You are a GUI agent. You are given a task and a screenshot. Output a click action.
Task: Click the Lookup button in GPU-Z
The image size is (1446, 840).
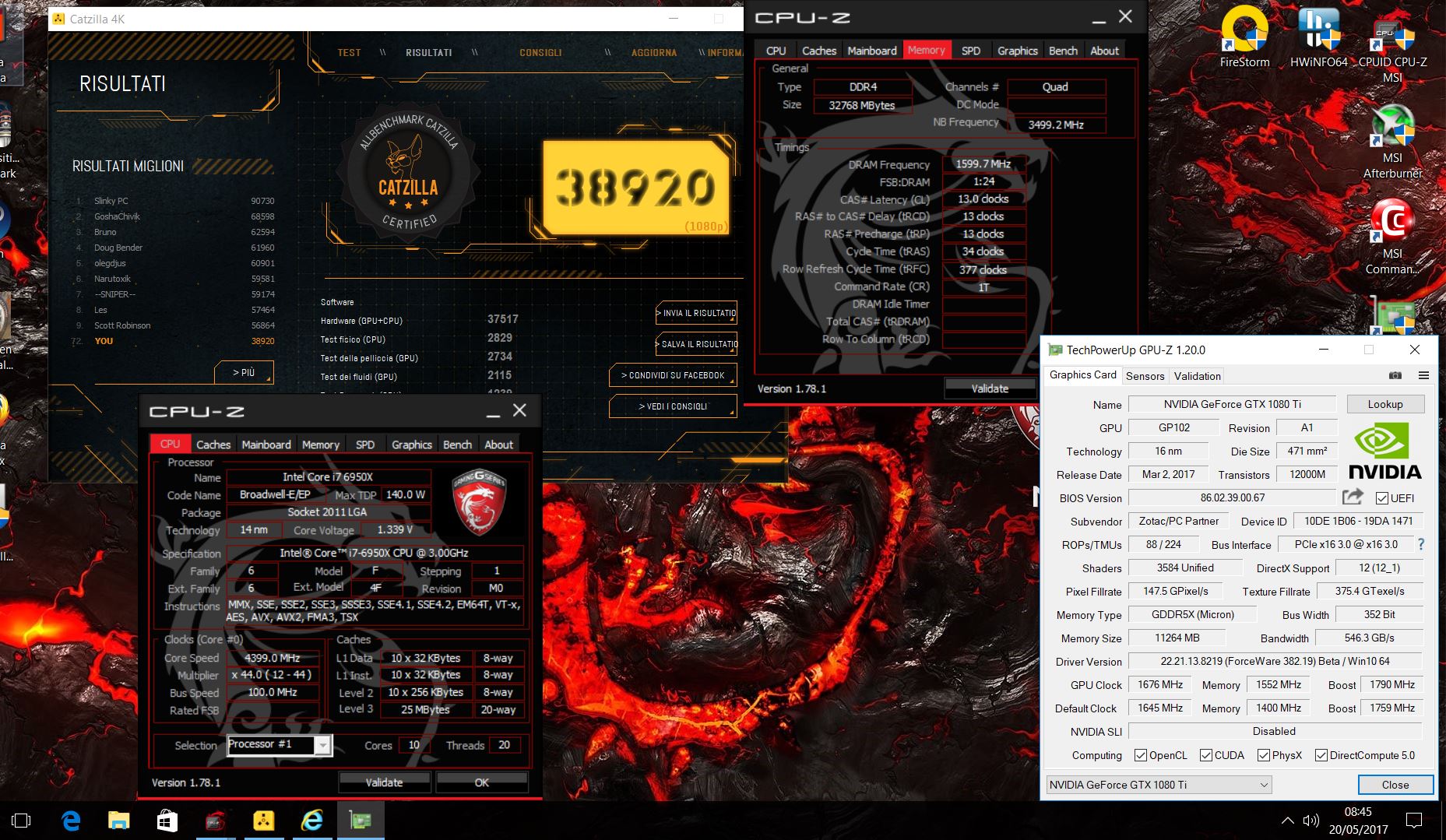click(1385, 404)
